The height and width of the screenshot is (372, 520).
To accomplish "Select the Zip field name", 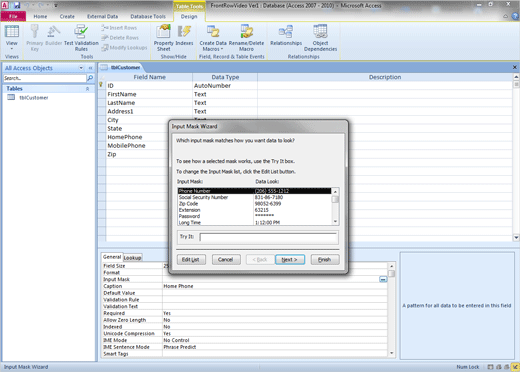I will 112,154.
